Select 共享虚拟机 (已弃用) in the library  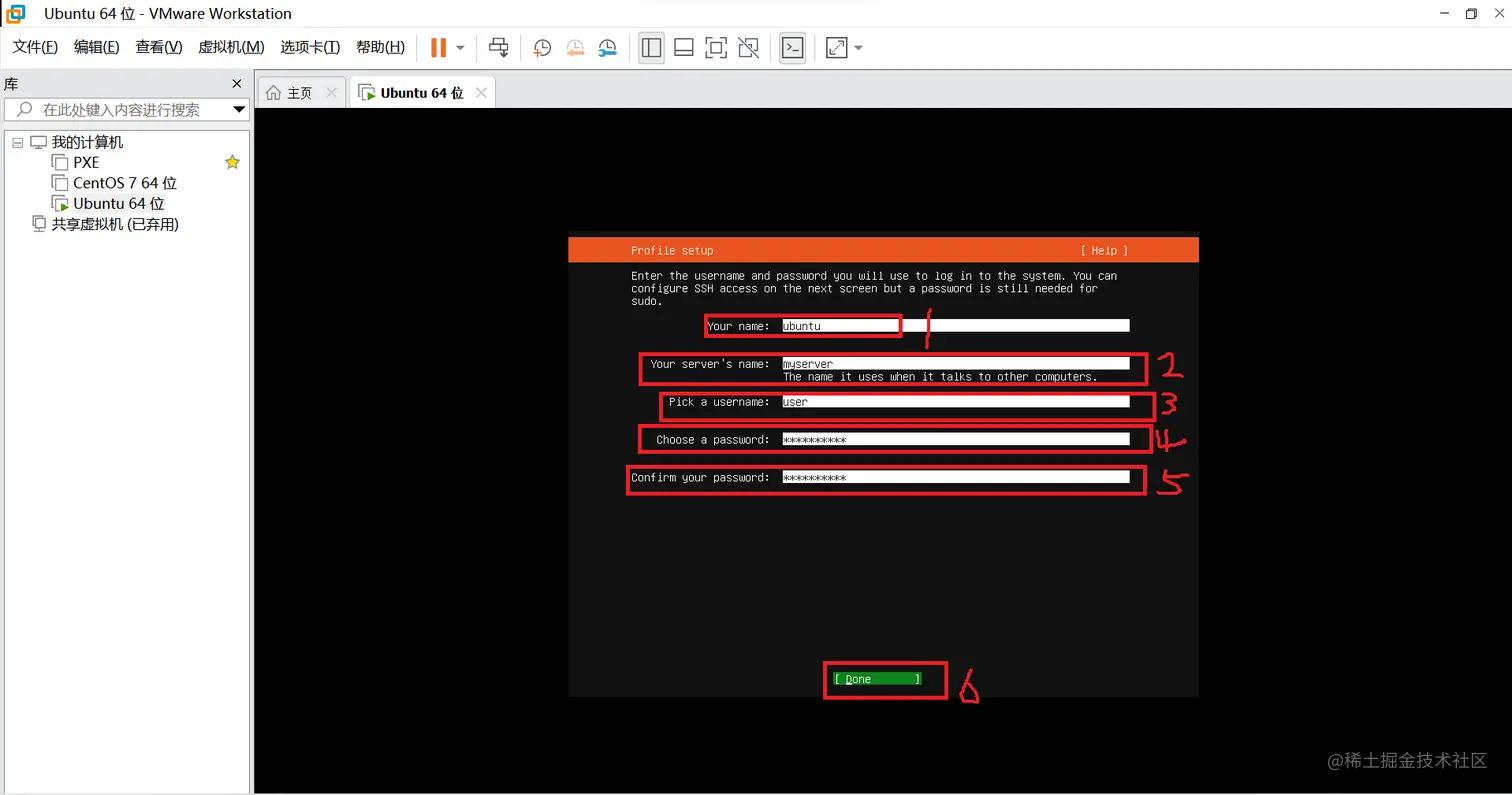(115, 224)
